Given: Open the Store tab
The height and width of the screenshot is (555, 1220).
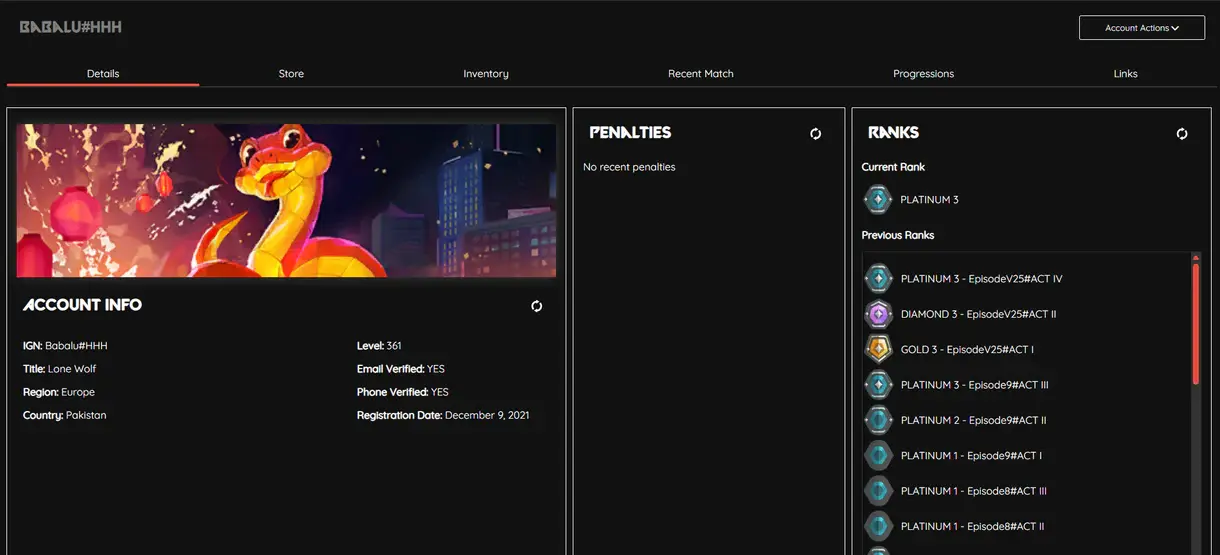Looking at the screenshot, I should [291, 74].
